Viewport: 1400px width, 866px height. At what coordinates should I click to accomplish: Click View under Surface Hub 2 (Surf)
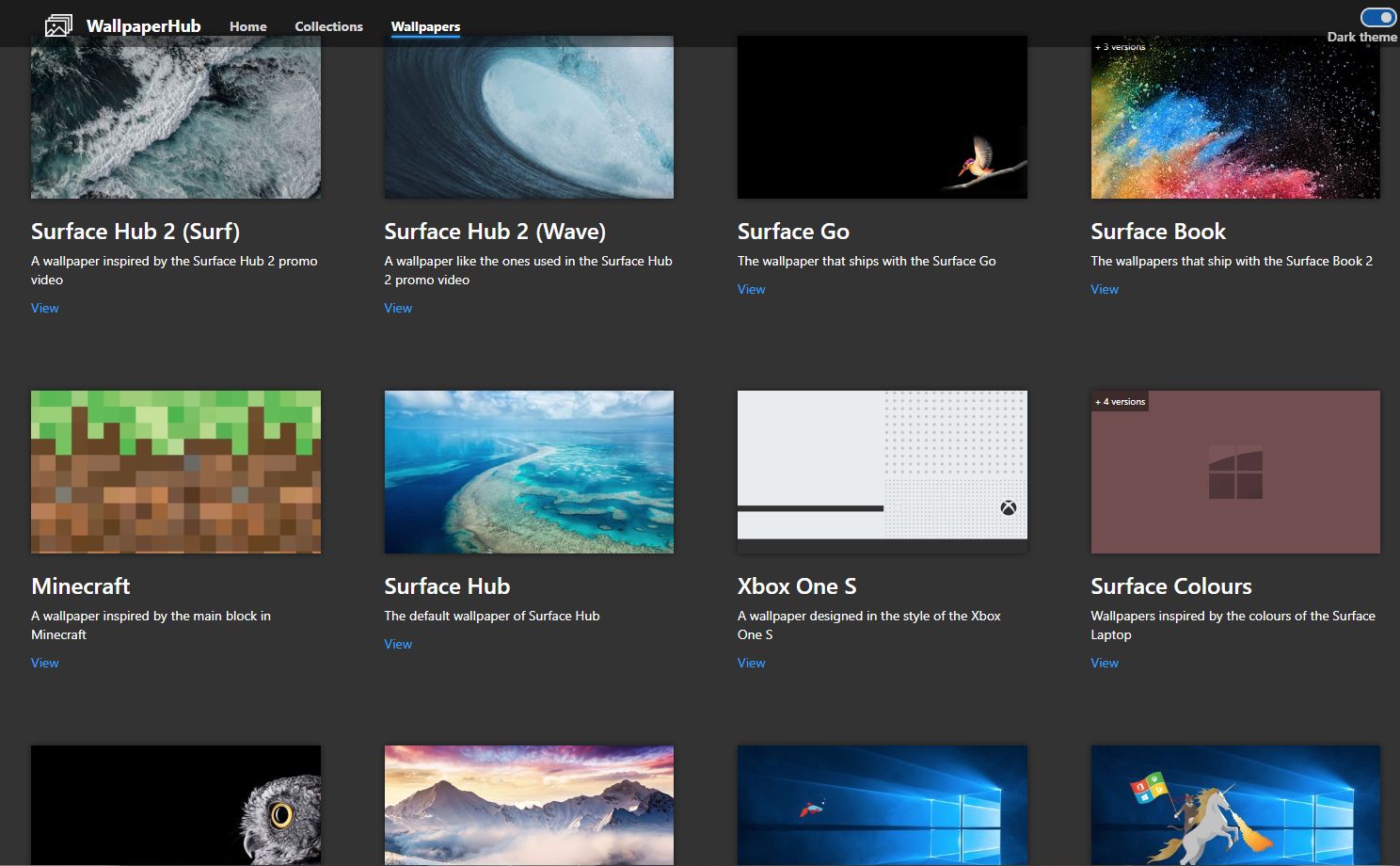[44, 308]
